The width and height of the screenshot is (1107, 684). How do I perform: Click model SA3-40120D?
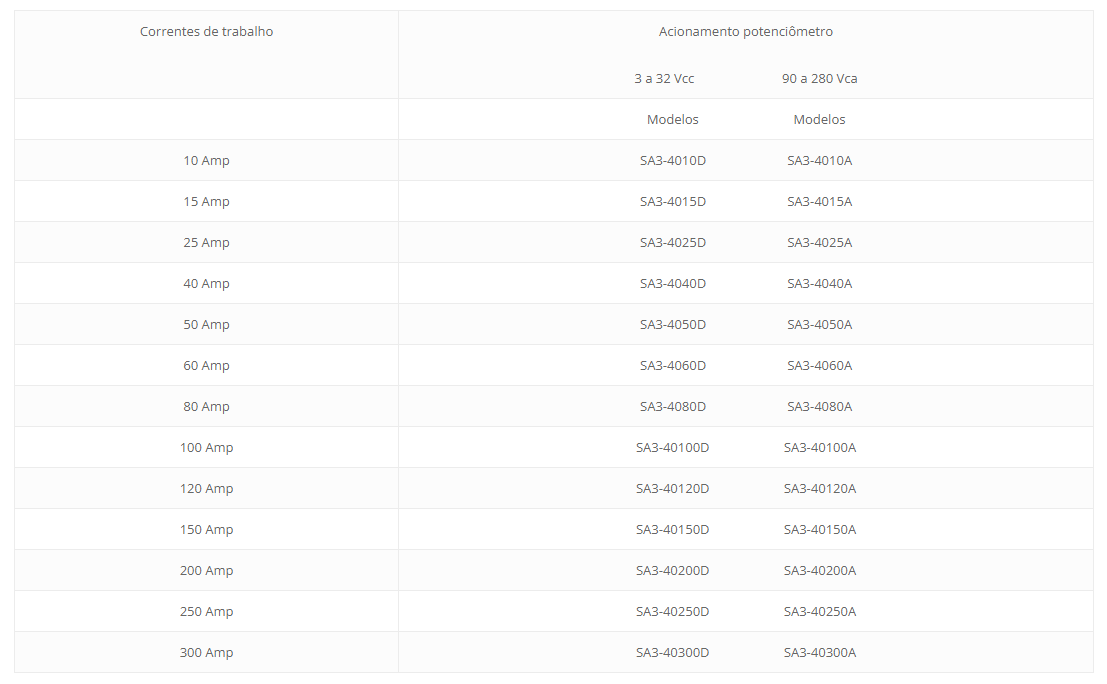[x=673, y=488]
